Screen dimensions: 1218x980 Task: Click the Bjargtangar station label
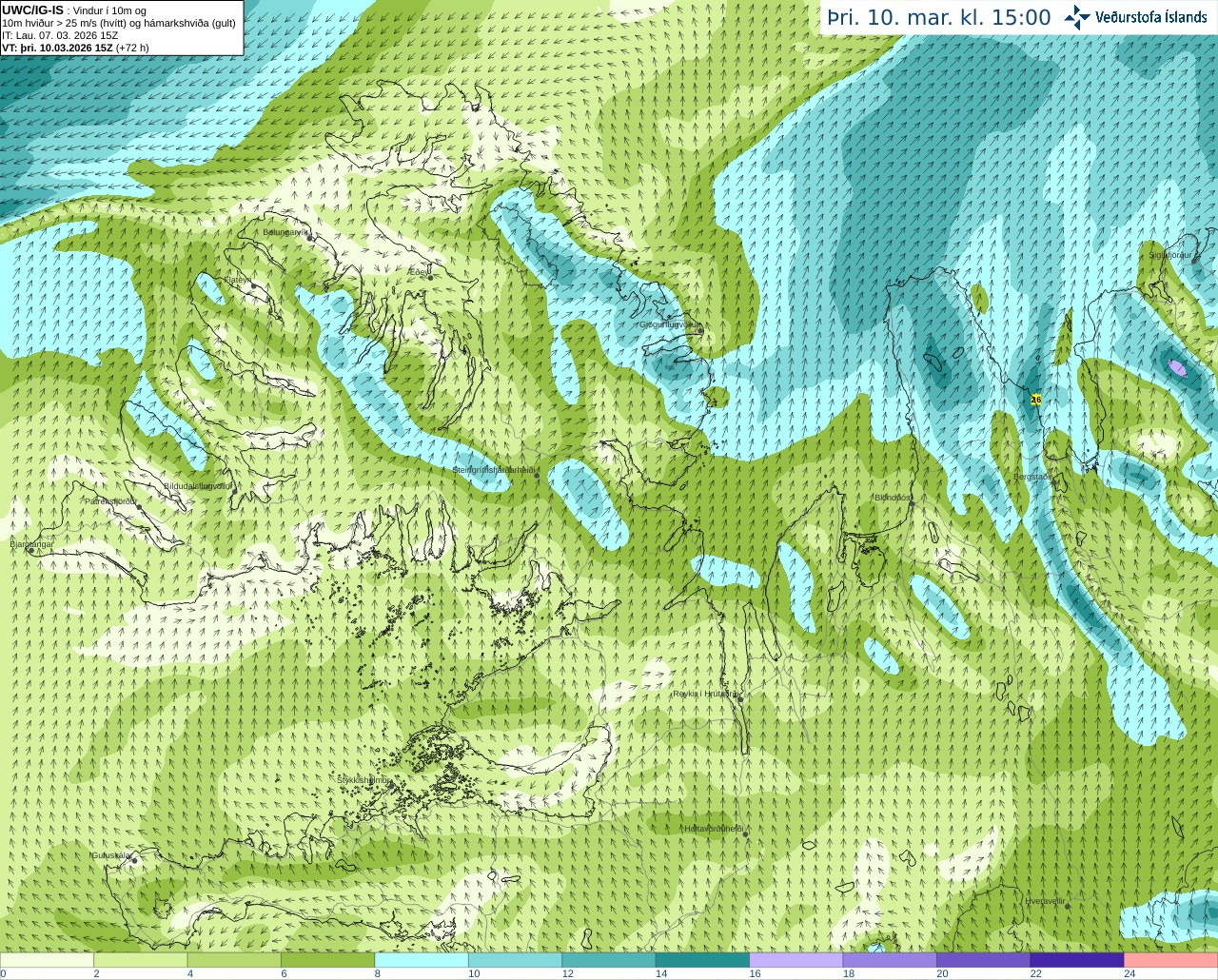click(31, 544)
